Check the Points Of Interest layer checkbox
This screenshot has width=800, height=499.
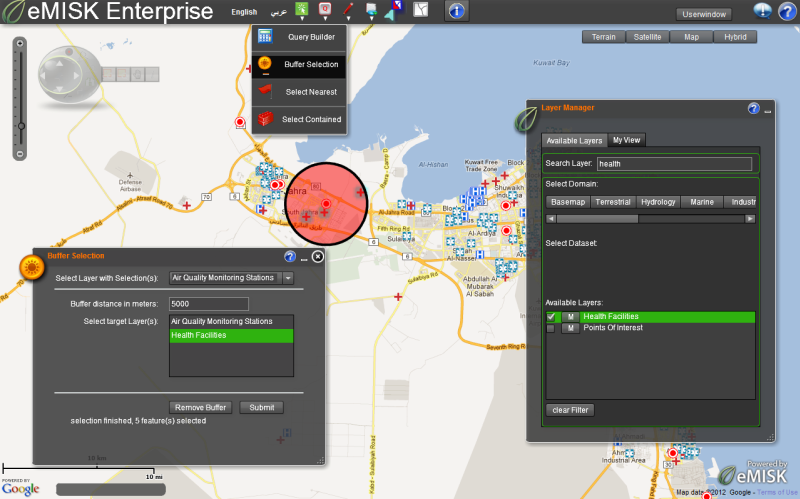tap(551, 329)
